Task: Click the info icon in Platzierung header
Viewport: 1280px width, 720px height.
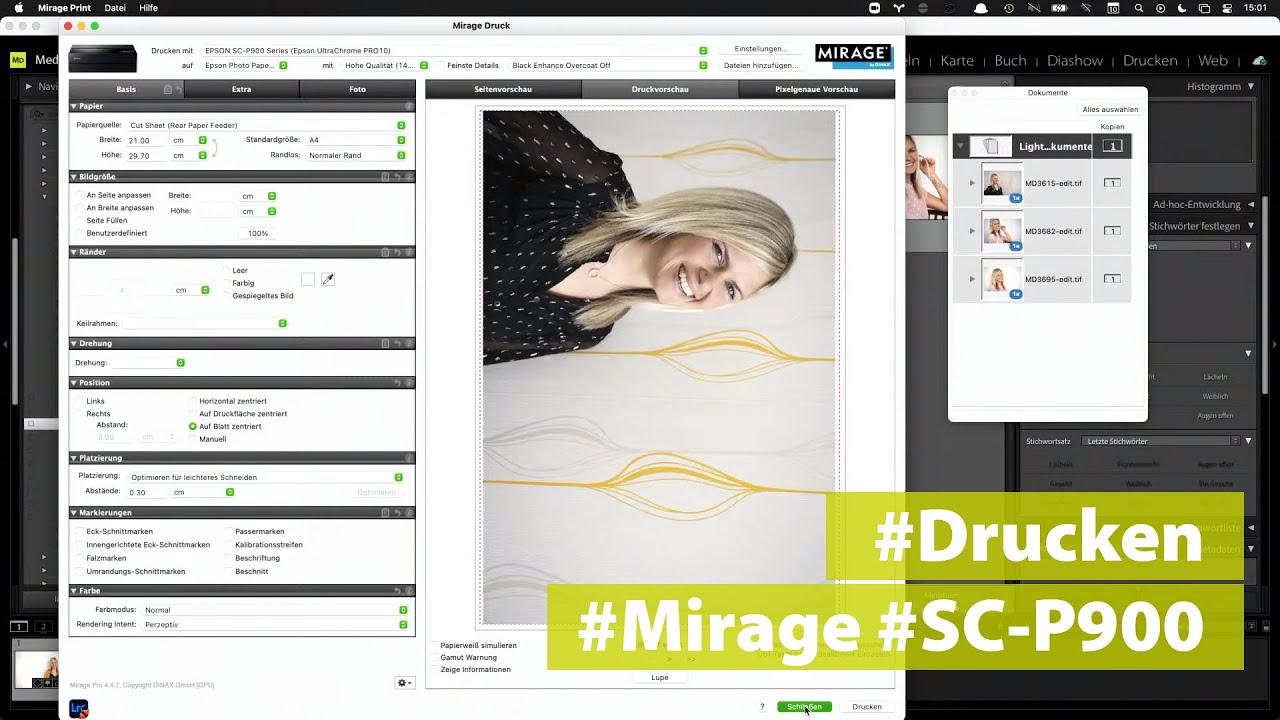Action: 409,458
